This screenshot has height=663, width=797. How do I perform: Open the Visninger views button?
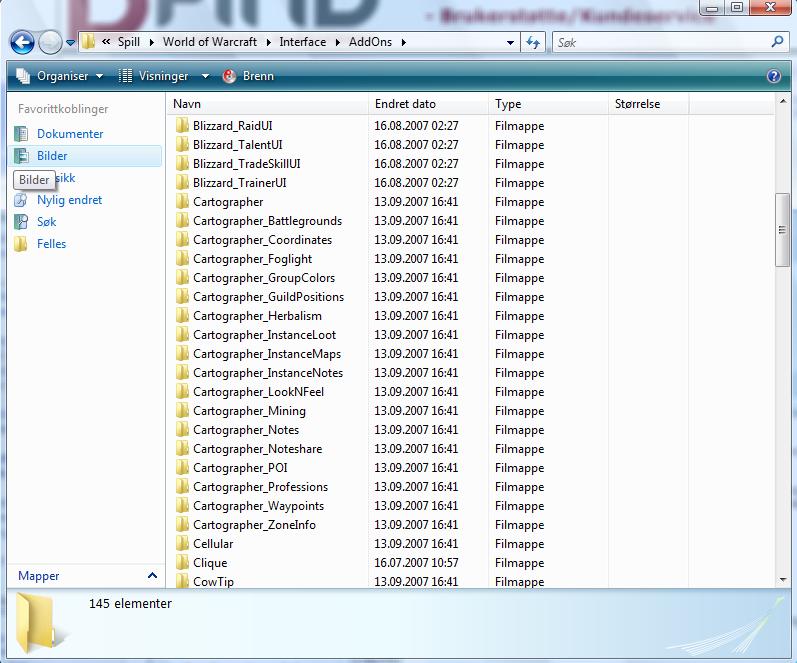coord(153,76)
